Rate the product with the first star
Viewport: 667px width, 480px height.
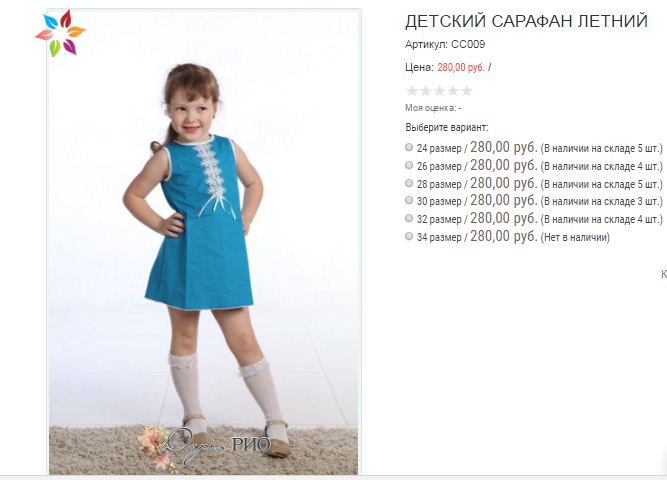[x=412, y=91]
